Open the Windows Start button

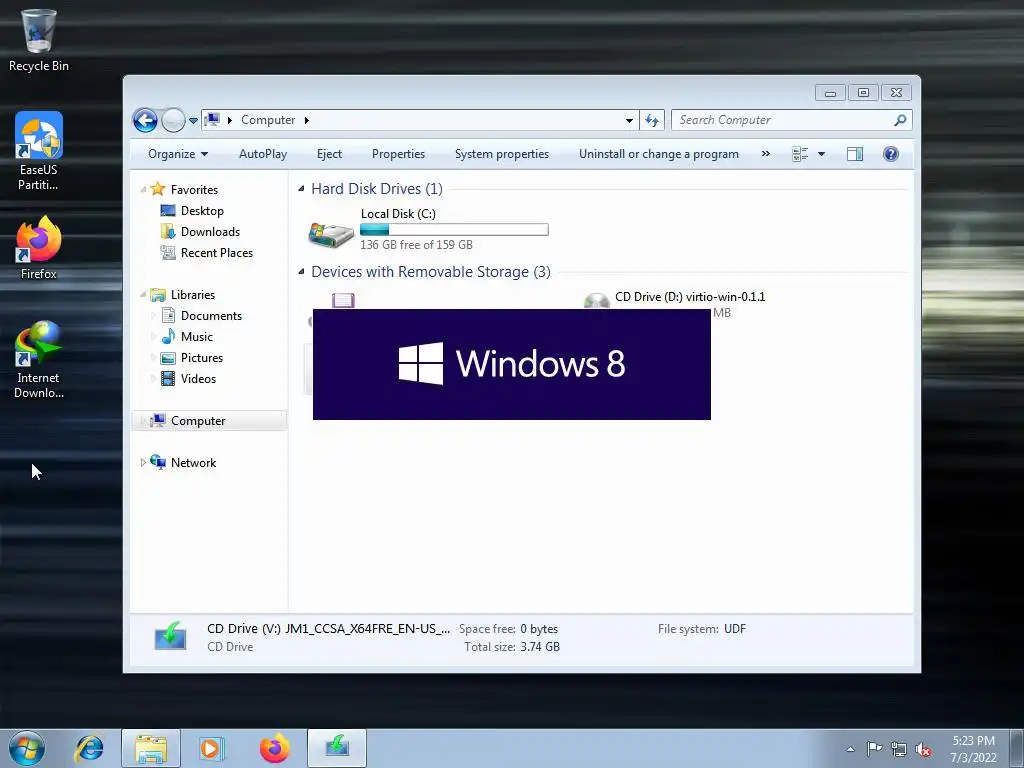point(27,748)
